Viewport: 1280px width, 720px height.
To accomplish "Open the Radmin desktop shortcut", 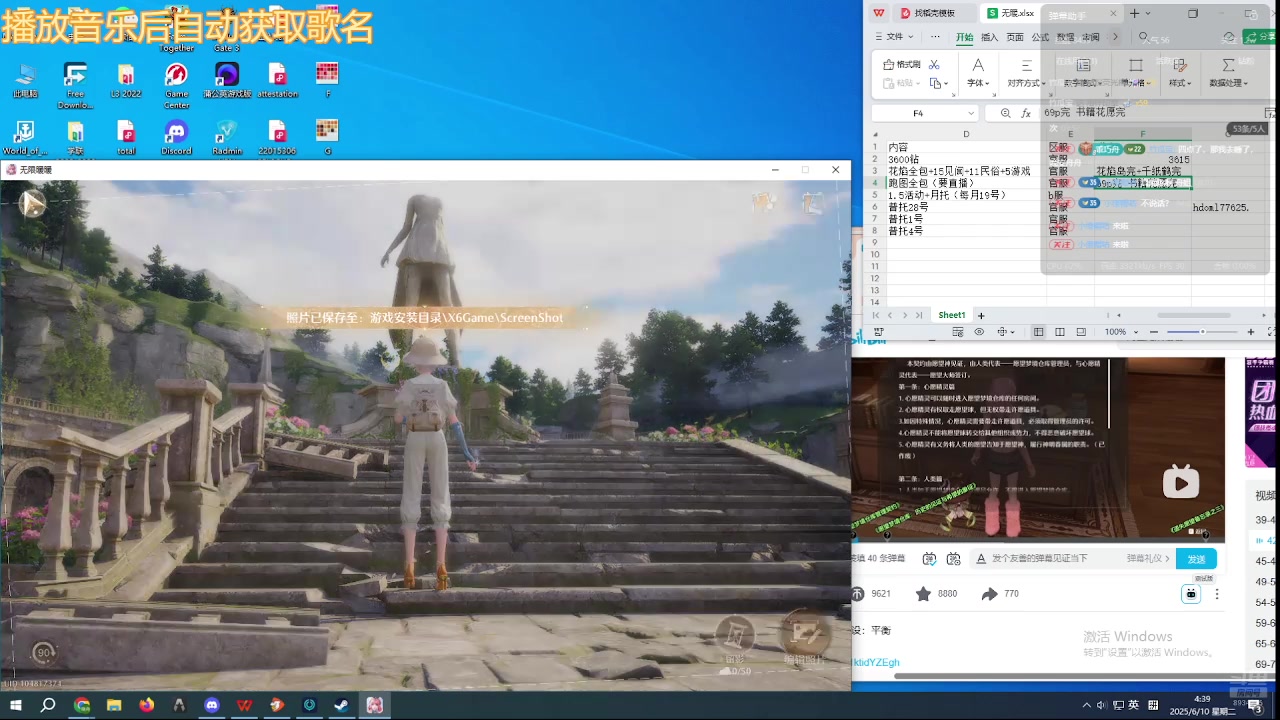I will tap(227, 138).
